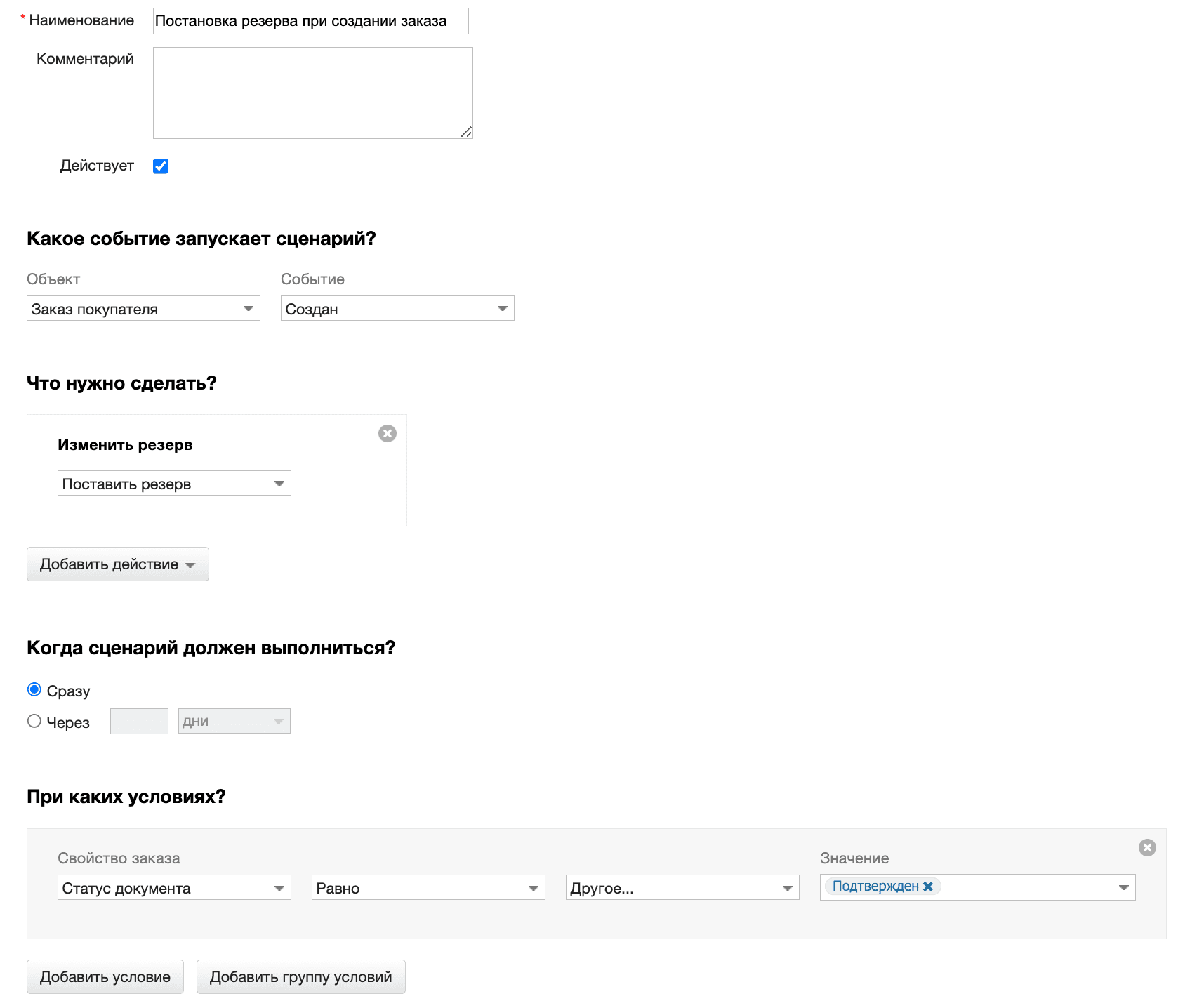The height and width of the screenshot is (1008, 1178).
Task: Focus the 'Комментарий' text area
Action: [312, 93]
